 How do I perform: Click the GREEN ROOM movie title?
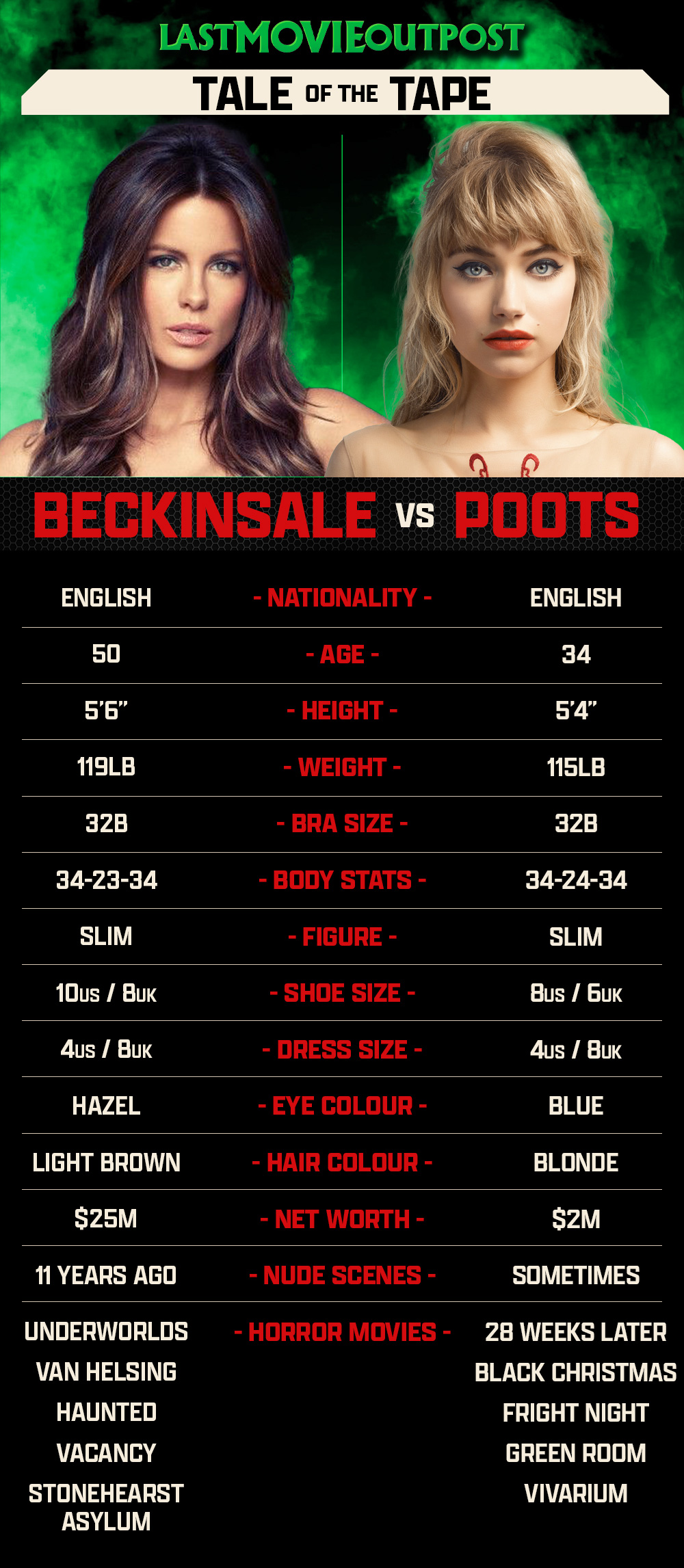click(576, 1453)
